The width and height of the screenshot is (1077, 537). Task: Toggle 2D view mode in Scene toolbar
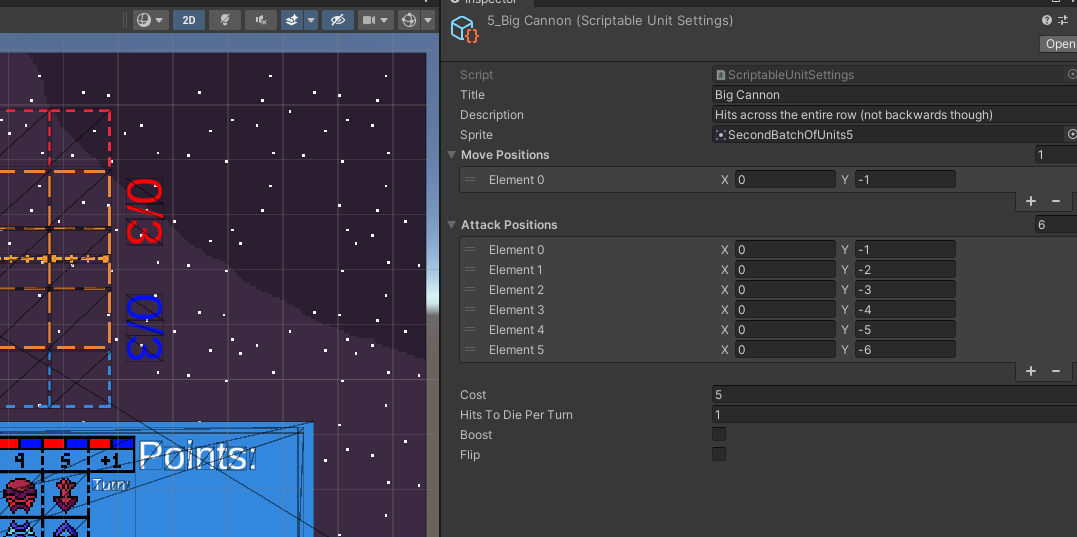coord(189,20)
